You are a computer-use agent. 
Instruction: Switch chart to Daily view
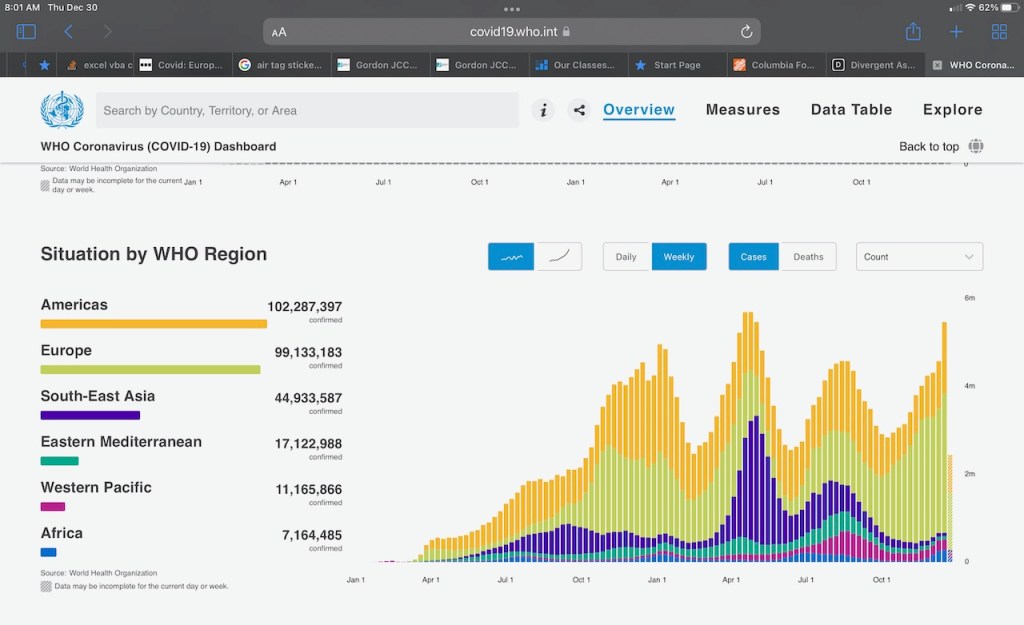pyautogui.click(x=626, y=257)
